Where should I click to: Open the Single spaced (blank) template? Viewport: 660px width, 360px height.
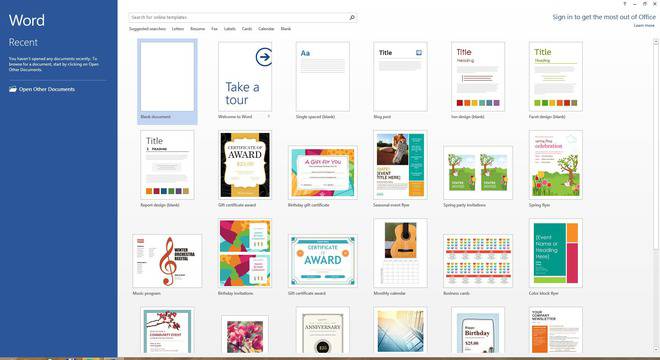pos(322,77)
